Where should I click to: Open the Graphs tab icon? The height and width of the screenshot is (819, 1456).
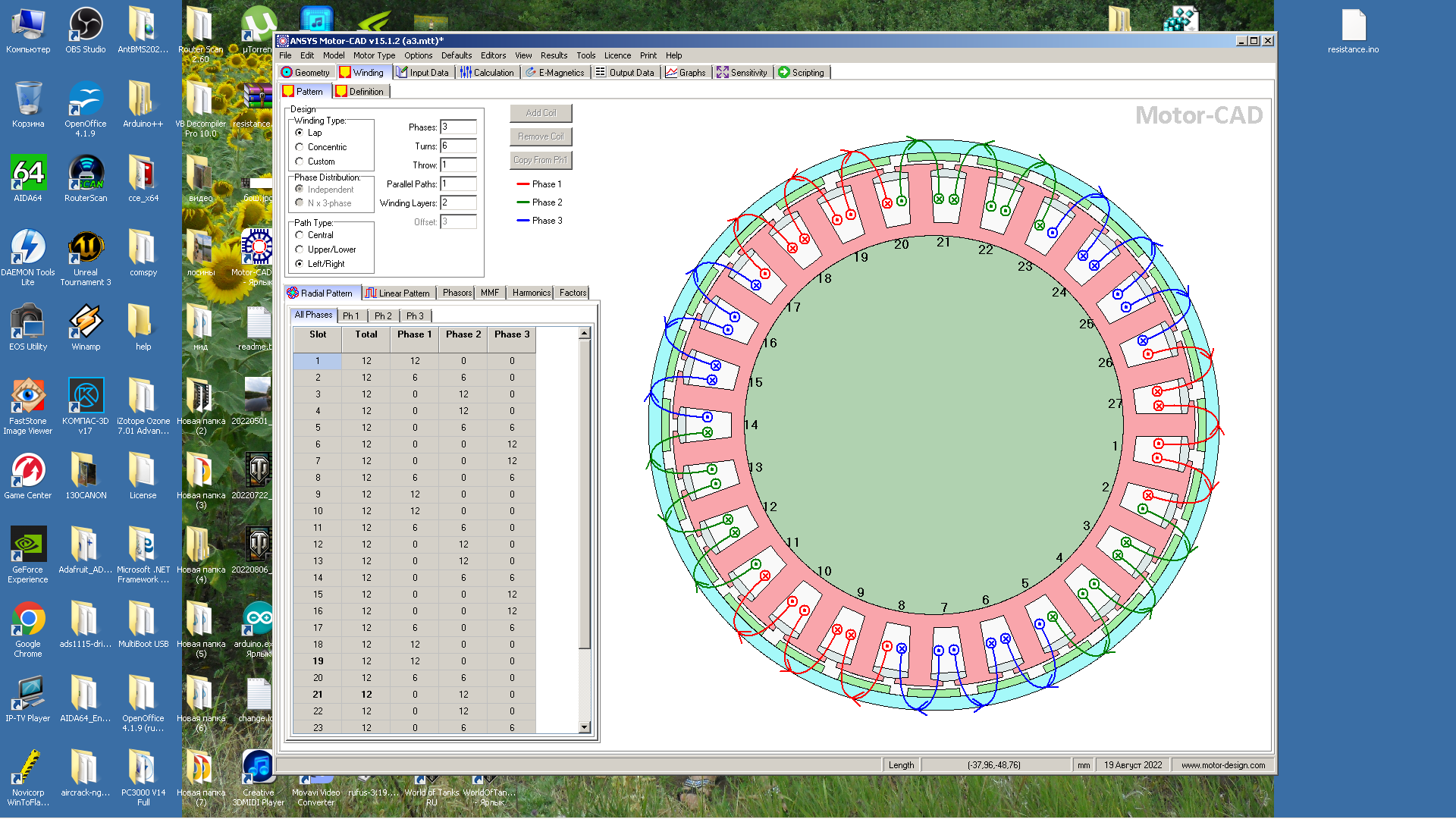pyautogui.click(x=671, y=73)
